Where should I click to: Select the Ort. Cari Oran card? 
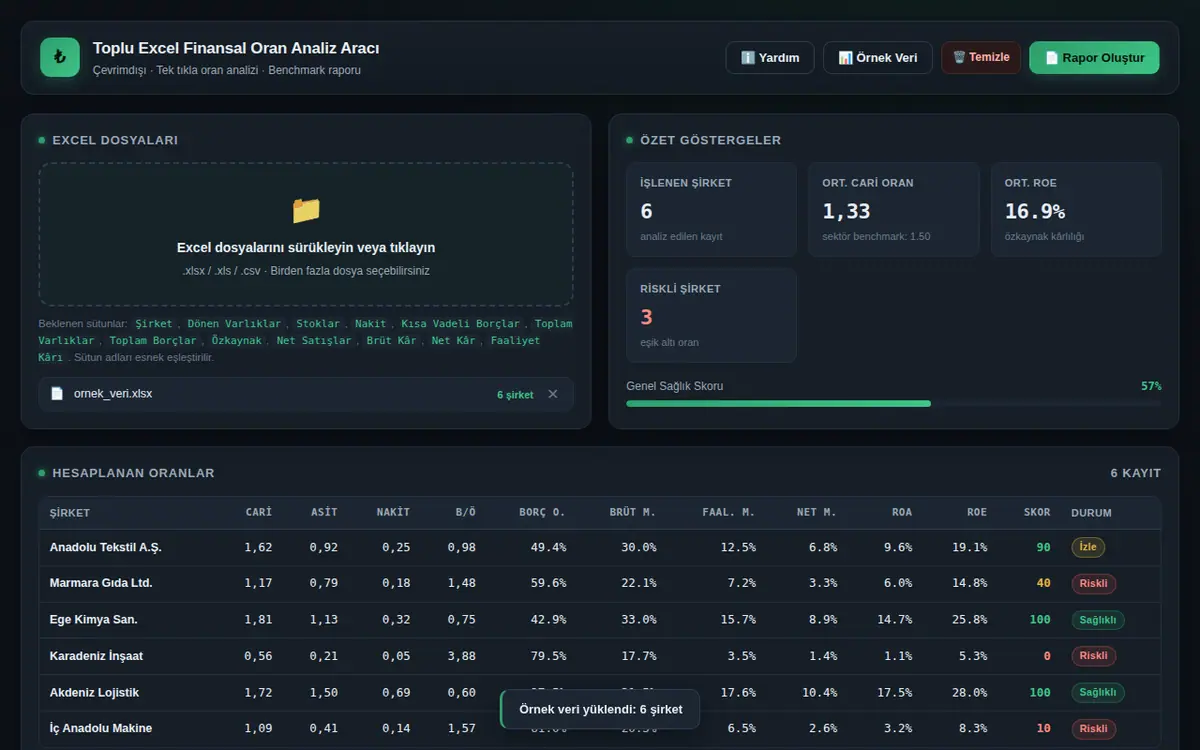tap(894, 210)
